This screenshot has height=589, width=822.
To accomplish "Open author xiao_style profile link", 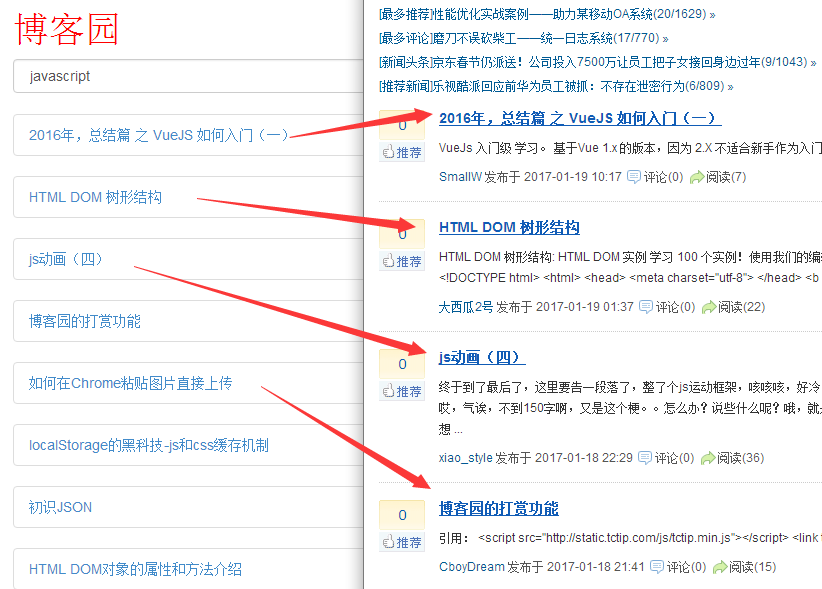I will [x=466, y=458].
